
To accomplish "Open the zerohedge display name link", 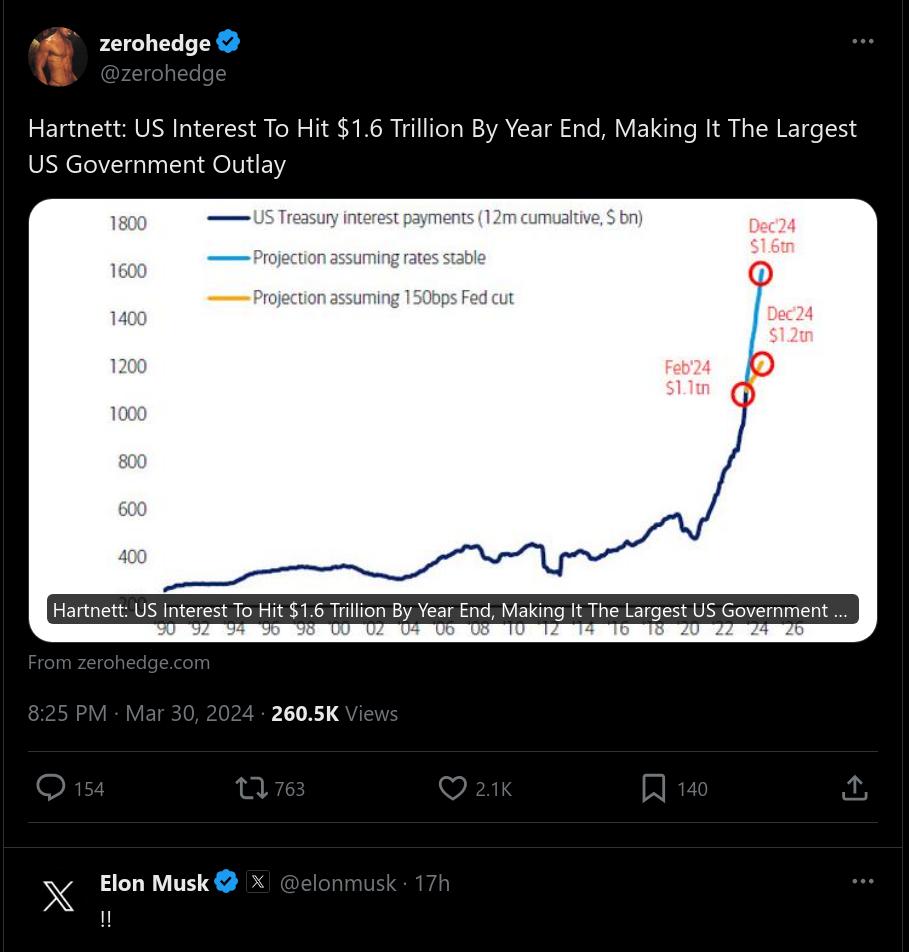I will pyautogui.click(x=155, y=43).
